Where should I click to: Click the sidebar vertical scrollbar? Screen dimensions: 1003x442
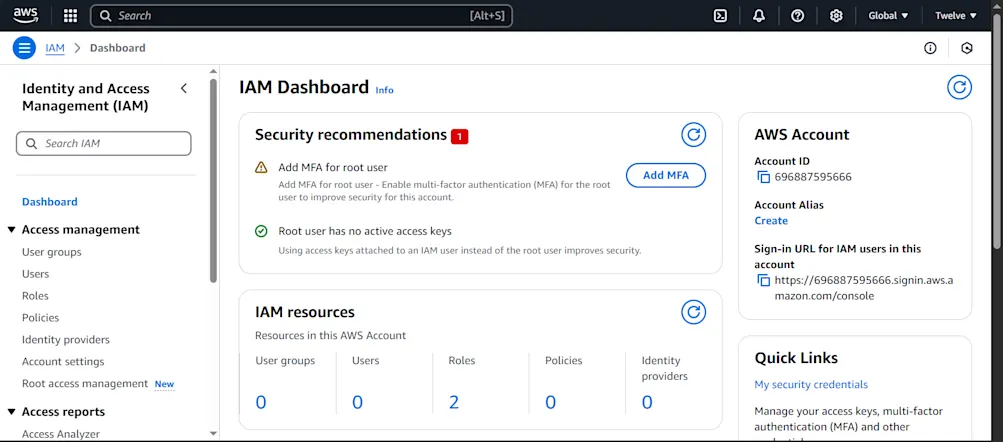214,180
